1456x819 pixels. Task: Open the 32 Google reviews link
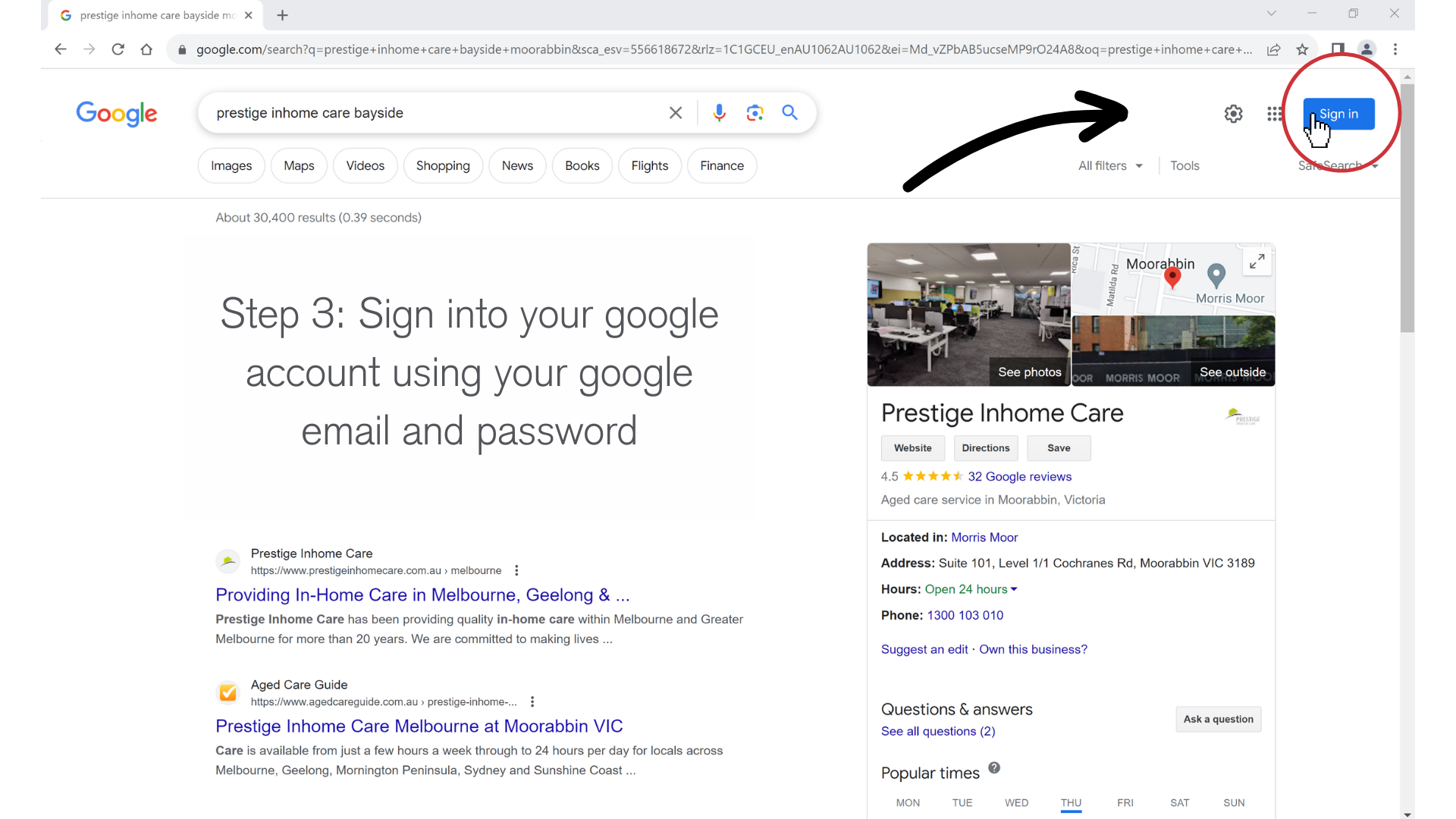tap(1019, 476)
